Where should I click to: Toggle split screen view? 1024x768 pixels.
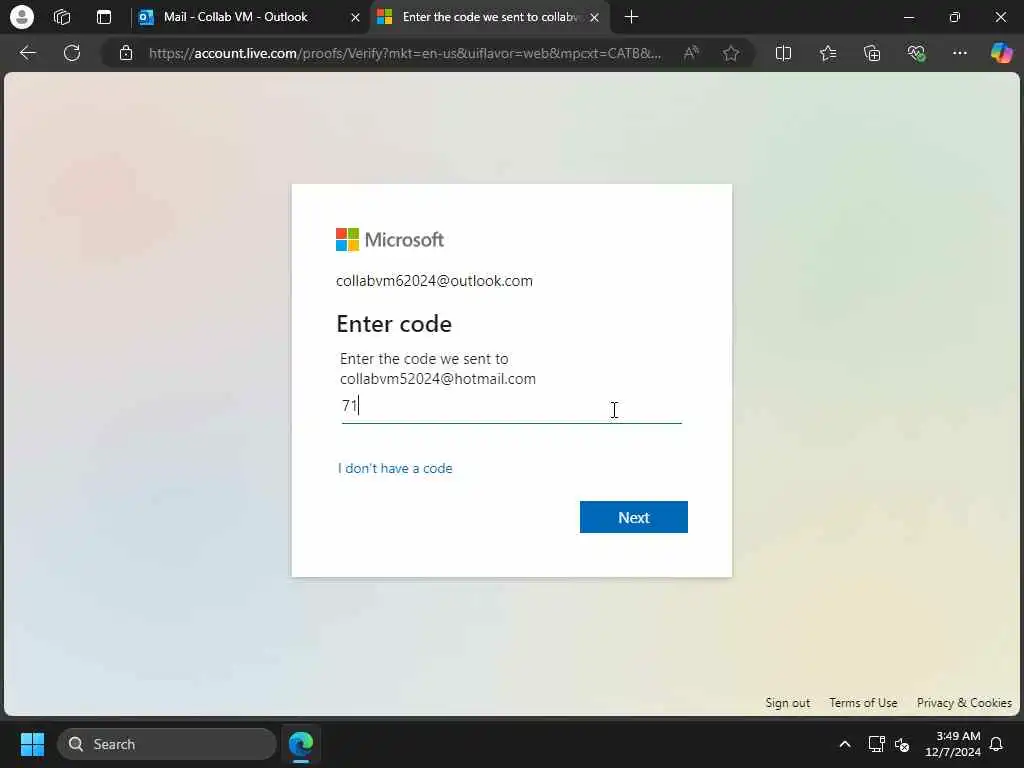783,53
